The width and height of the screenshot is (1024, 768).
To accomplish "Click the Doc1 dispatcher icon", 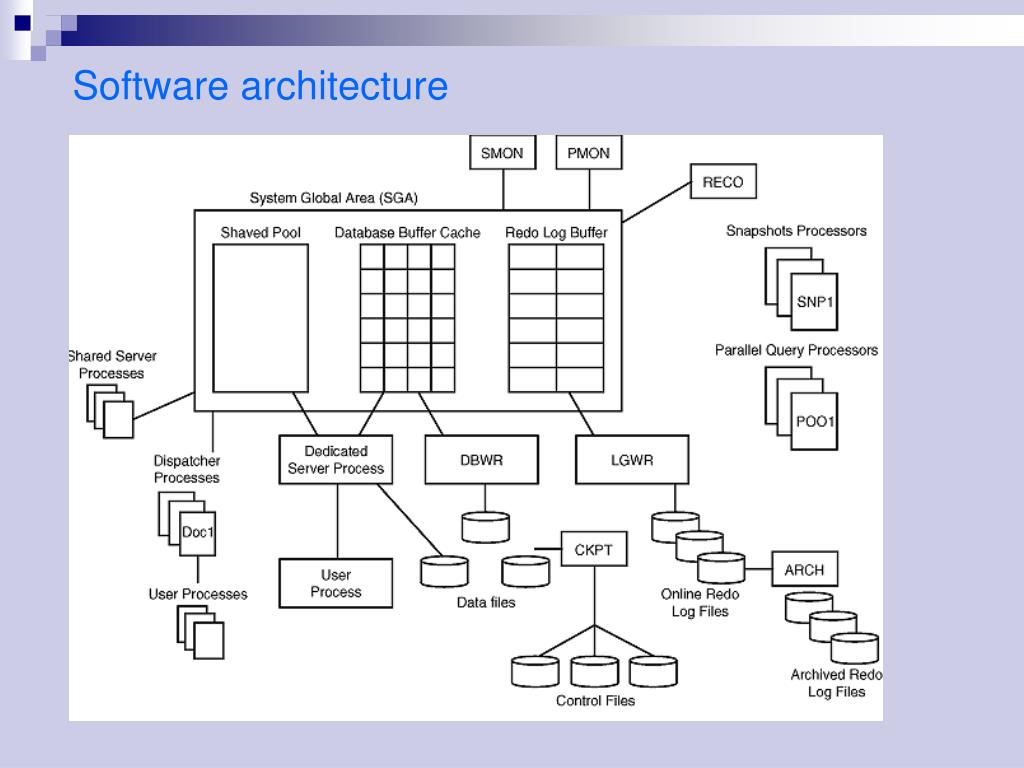I will click(x=187, y=524).
